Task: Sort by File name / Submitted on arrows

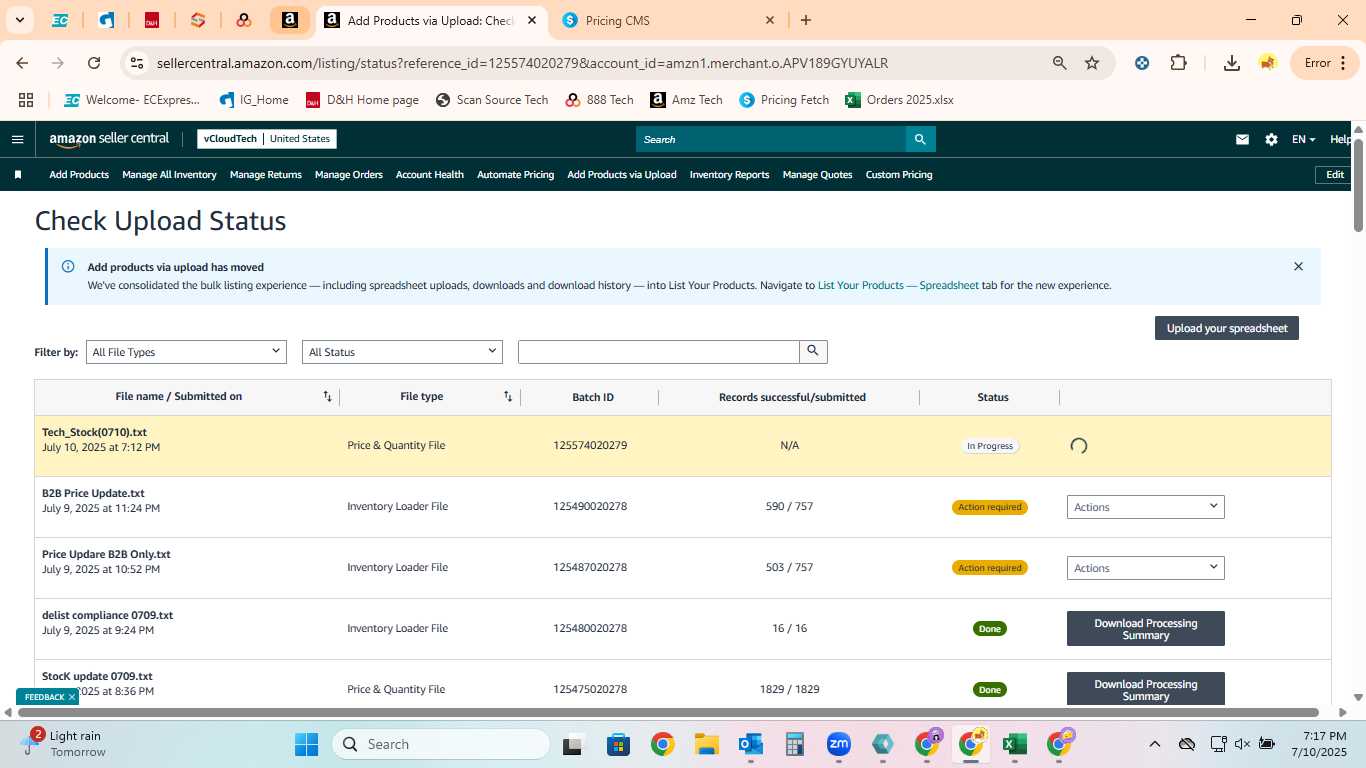Action: (x=327, y=397)
